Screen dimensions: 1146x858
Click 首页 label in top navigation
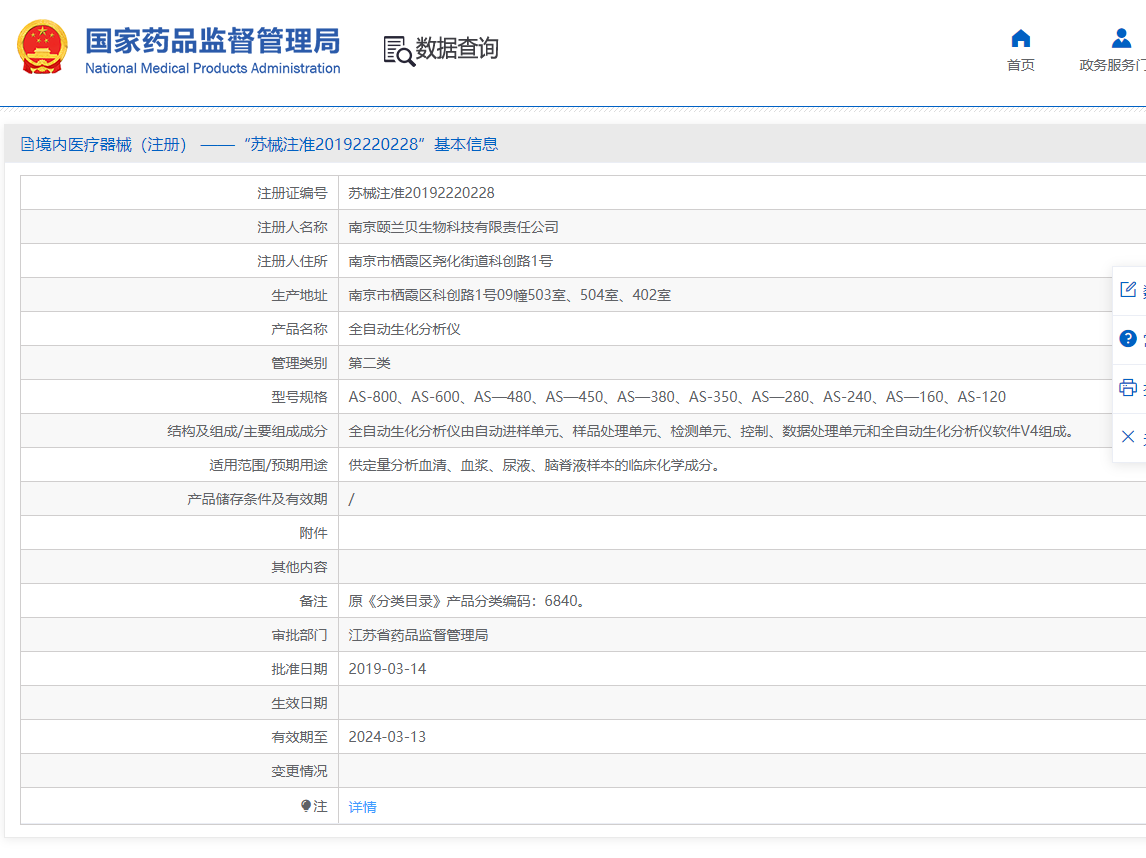(x=1020, y=65)
